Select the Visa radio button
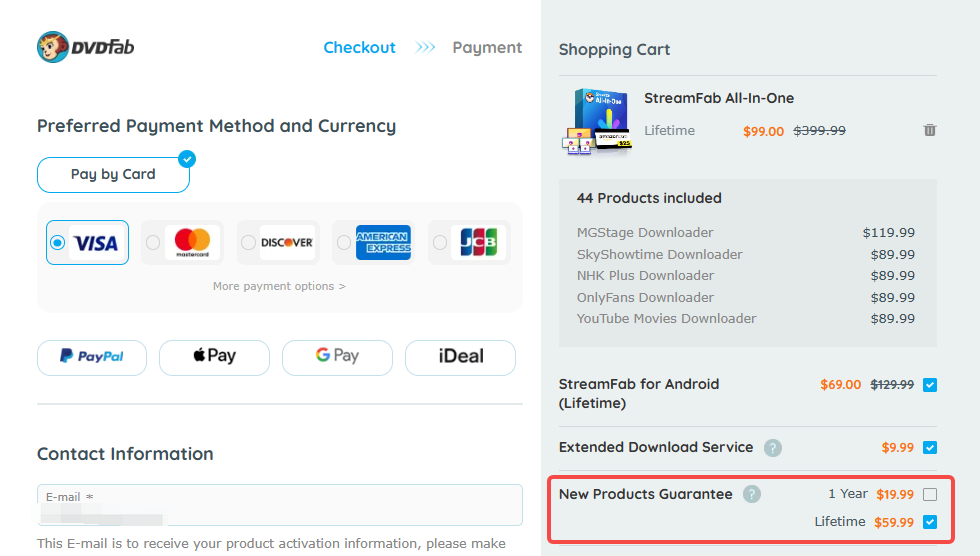 point(57,242)
